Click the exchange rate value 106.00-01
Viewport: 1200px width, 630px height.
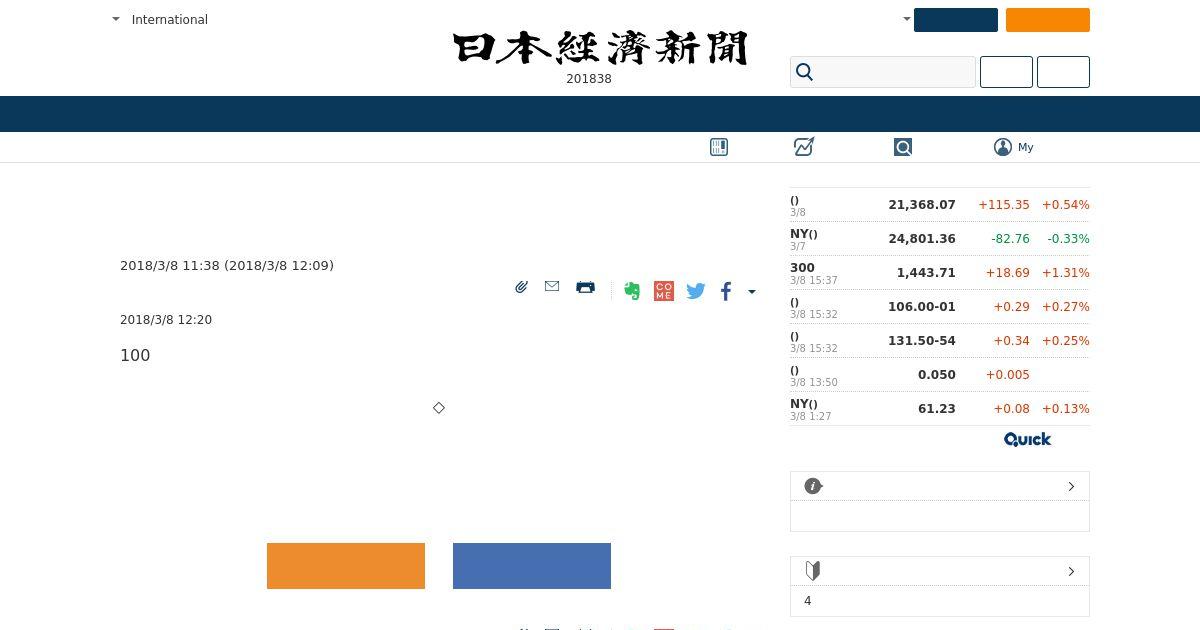click(x=922, y=306)
